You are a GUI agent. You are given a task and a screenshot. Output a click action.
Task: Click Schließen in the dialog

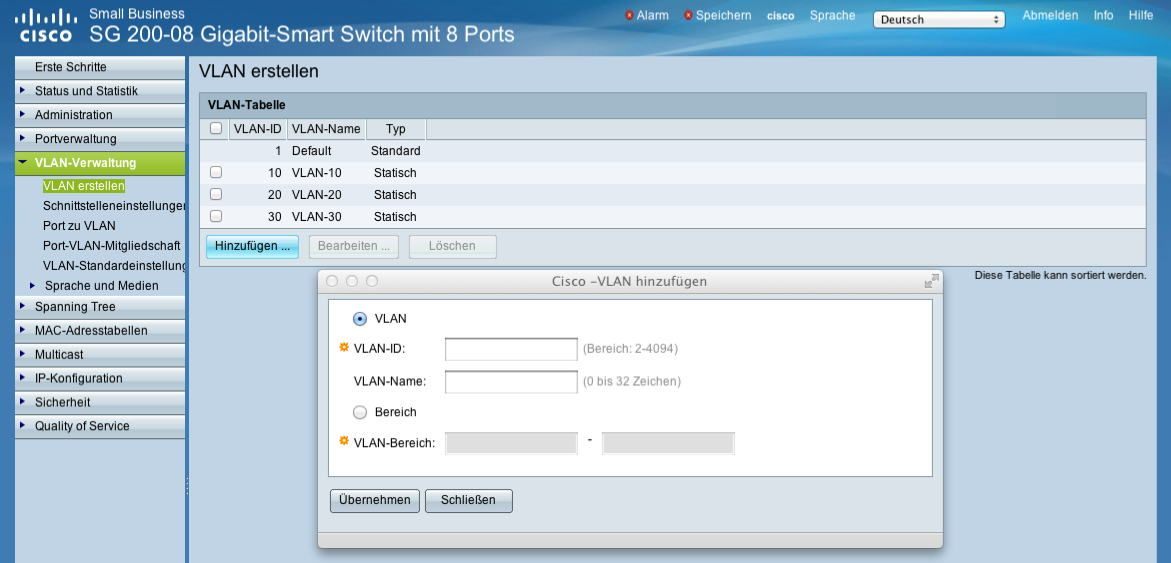coord(468,500)
